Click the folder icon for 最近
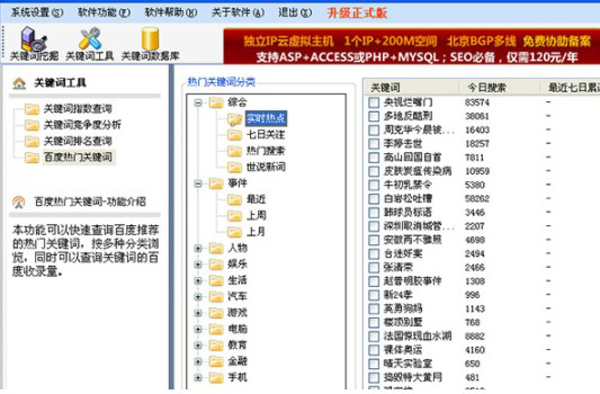Viewport: 600px width, 394px height. click(x=234, y=200)
